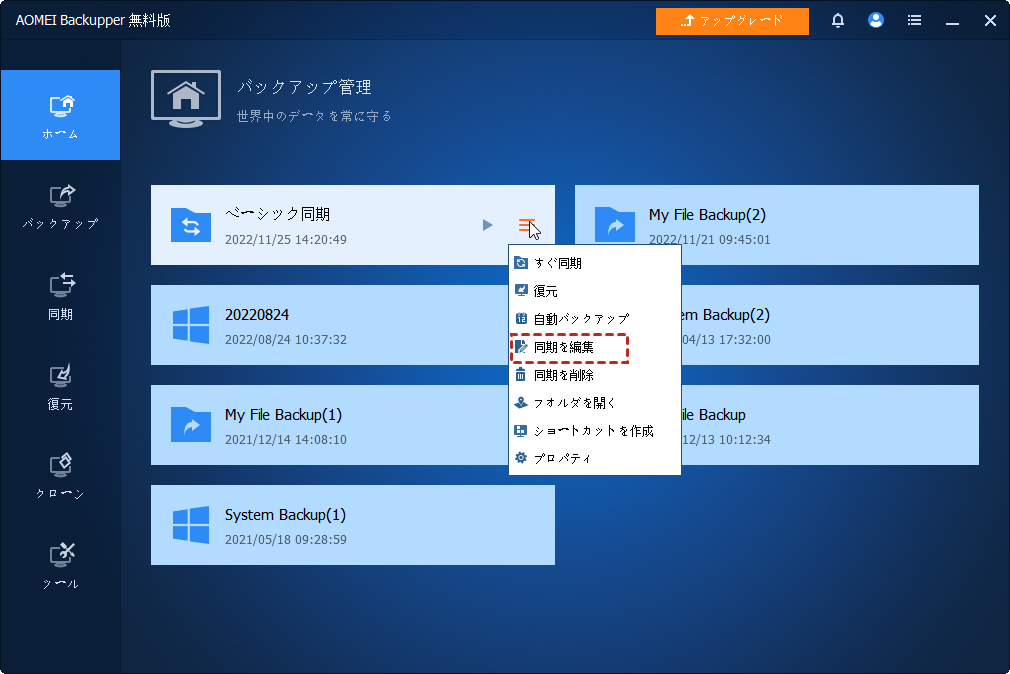Select 復元 in the context menu
Screen dimensions: 1010x674
[595, 291]
